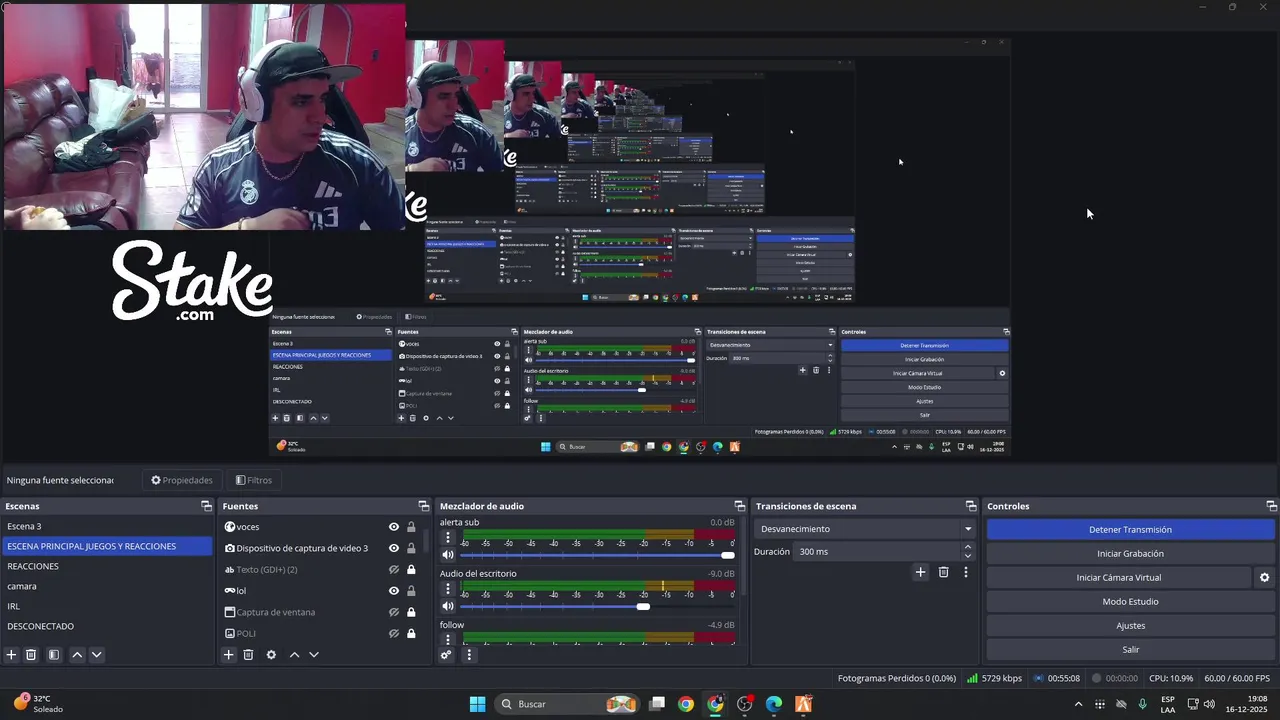Open options menu for alerta sub channel
Screen dimensions: 1280x720
pos(448,537)
